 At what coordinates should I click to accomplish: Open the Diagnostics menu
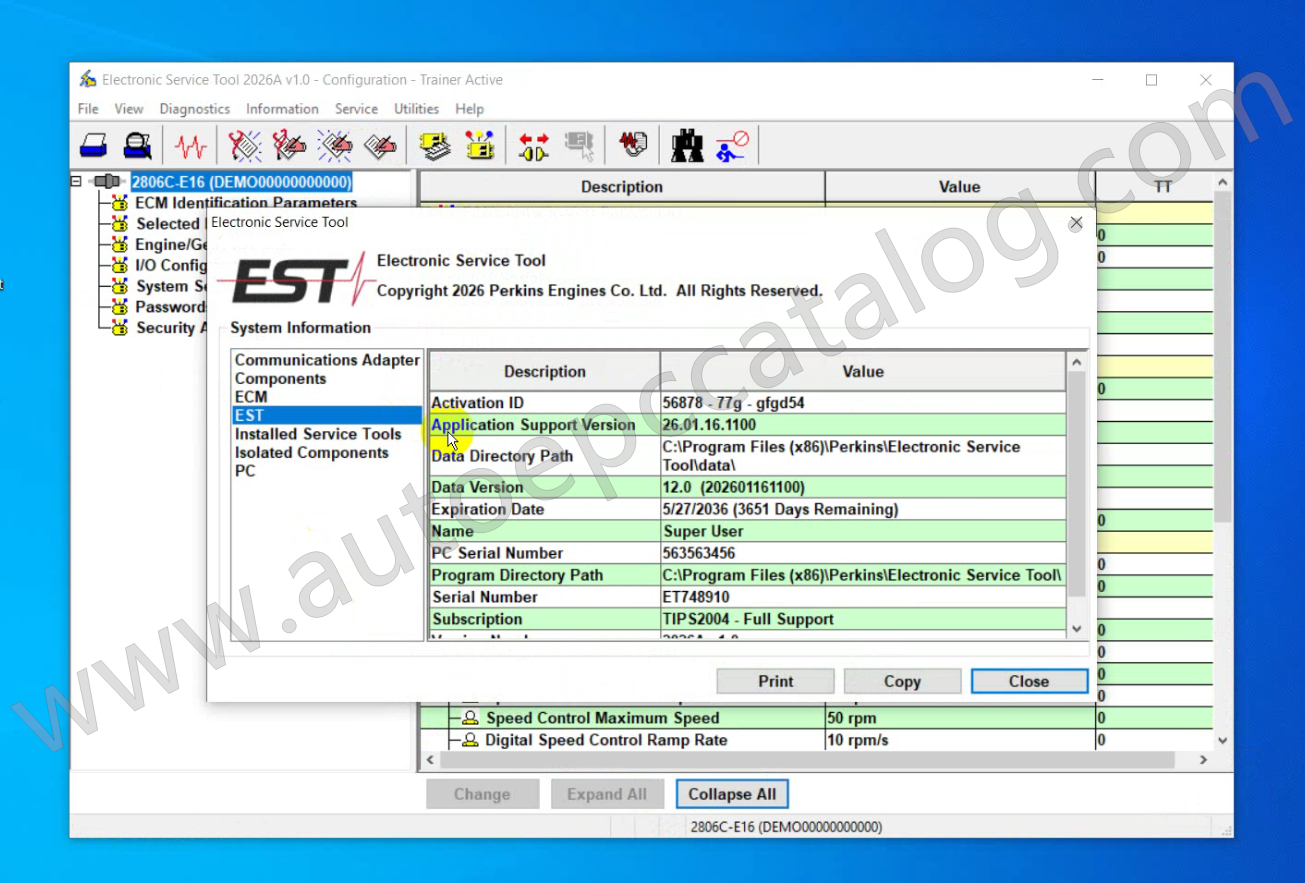(195, 109)
